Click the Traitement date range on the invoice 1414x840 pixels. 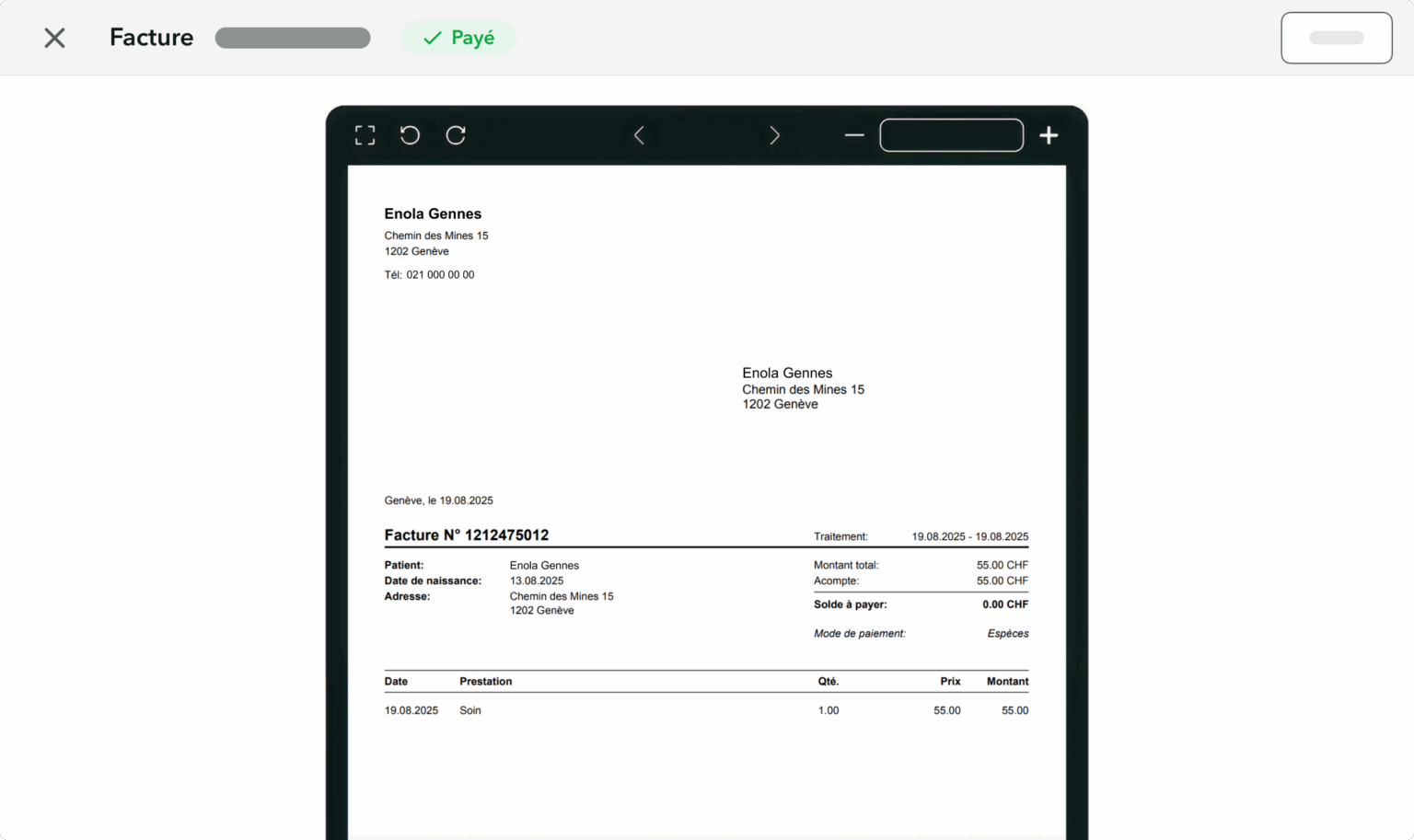coord(969,536)
